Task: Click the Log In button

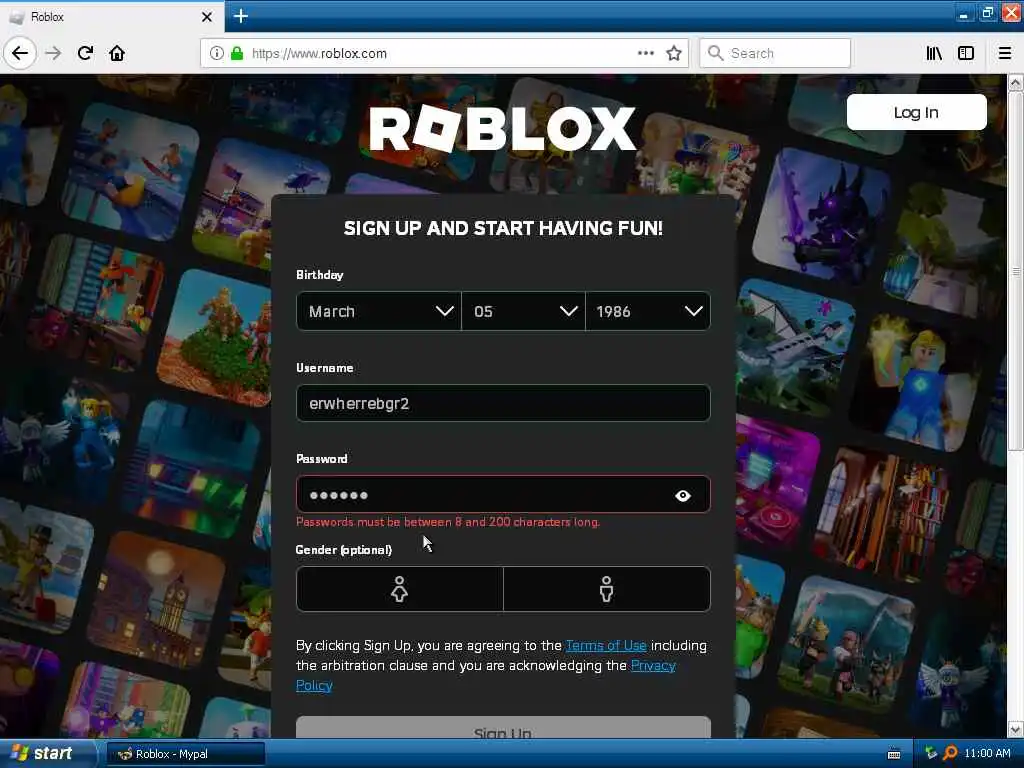Action: click(x=916, y=112)
